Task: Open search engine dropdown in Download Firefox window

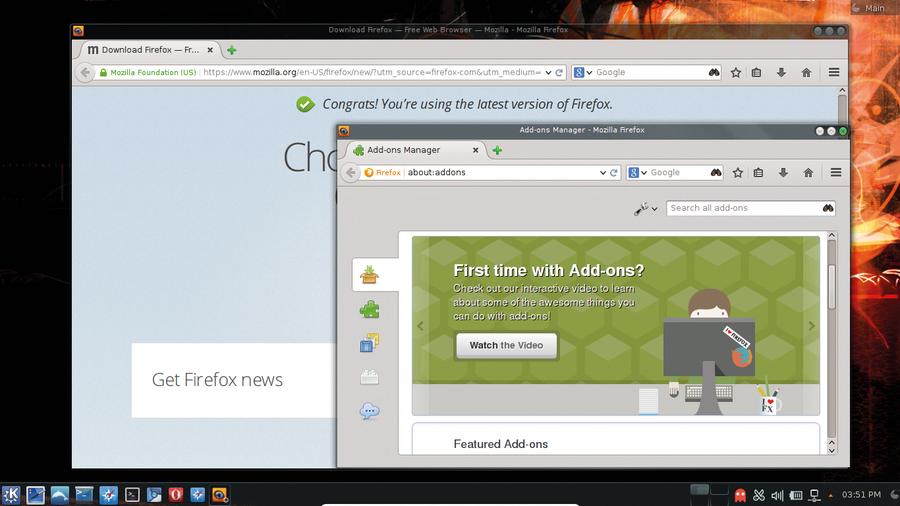Action: click(x=583, y=72)
